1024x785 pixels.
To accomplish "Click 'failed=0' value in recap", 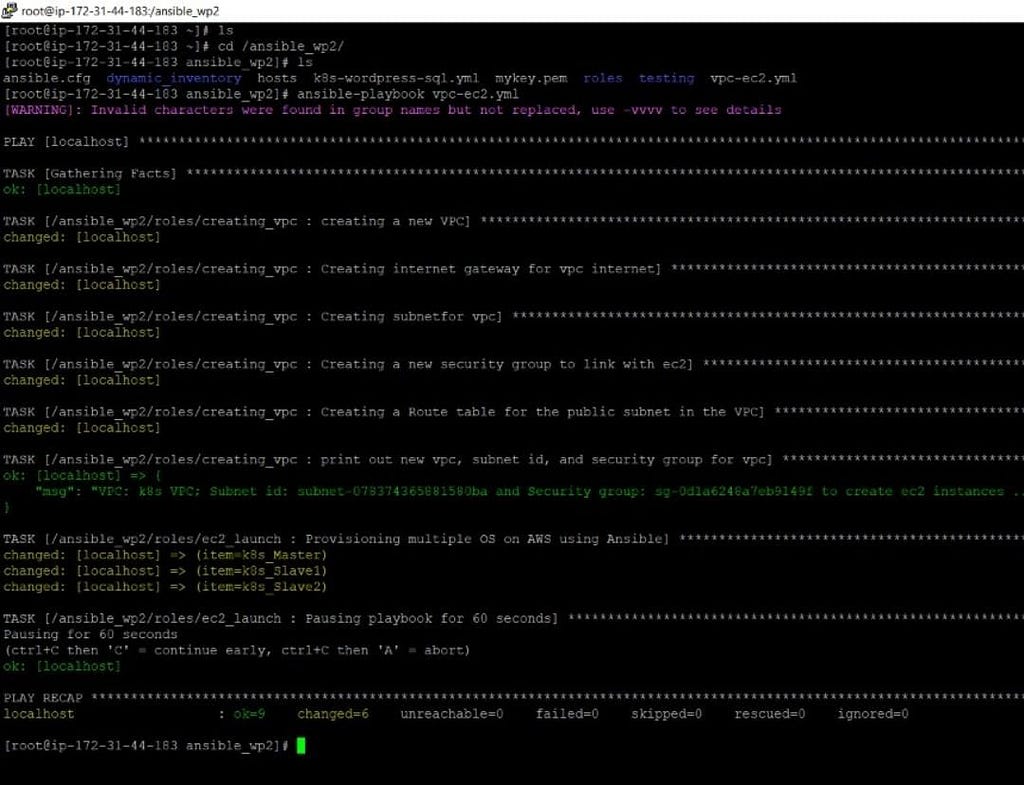I will click(567, 714).
